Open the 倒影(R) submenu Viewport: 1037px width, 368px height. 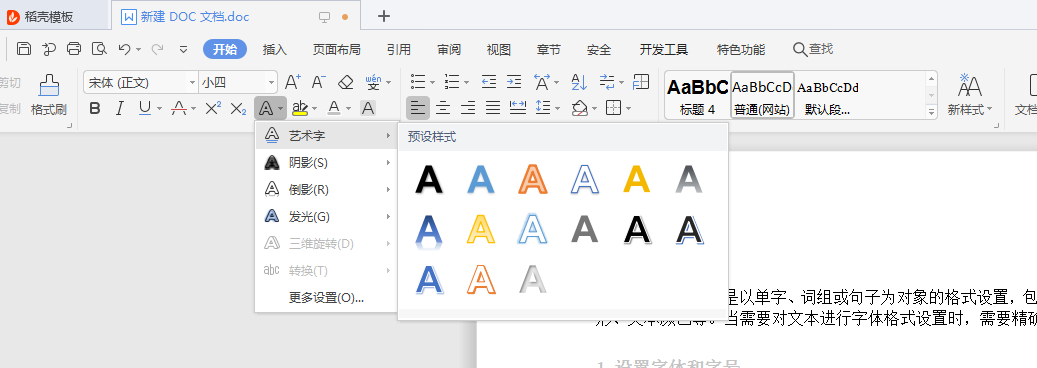tap(326, 189)
